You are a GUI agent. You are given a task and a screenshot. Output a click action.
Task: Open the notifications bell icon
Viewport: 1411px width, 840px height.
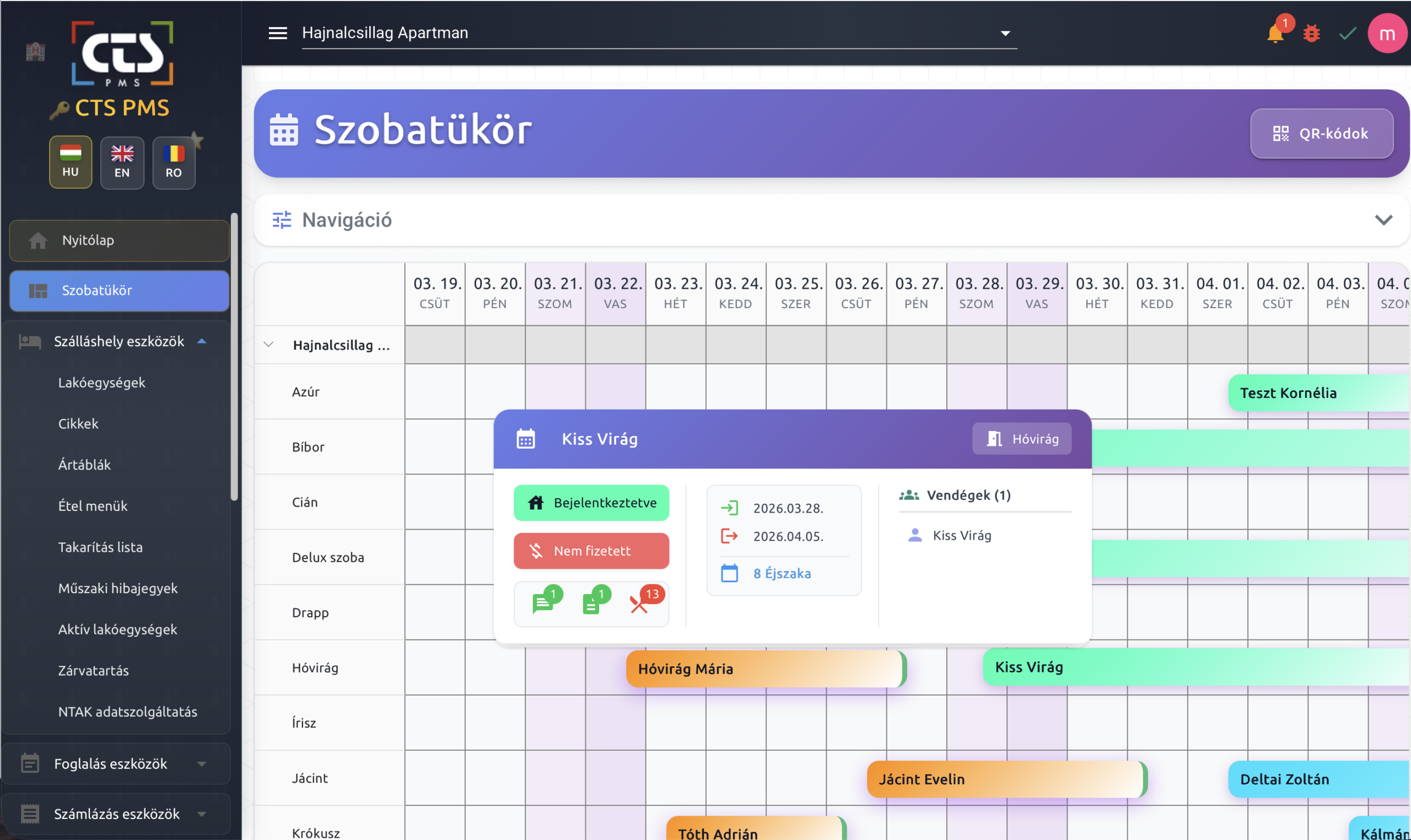(x=1275, y=34)
